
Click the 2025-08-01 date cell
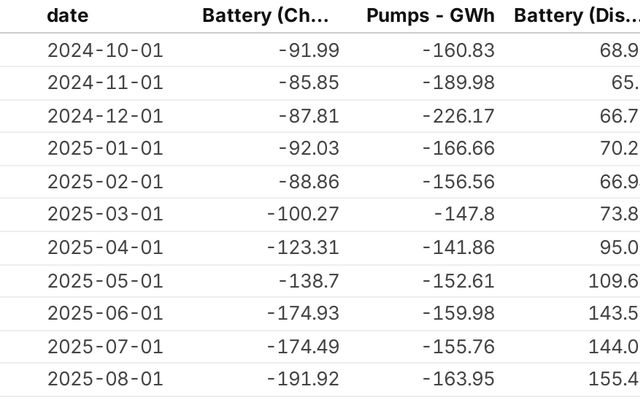click(x=105, y=379)
